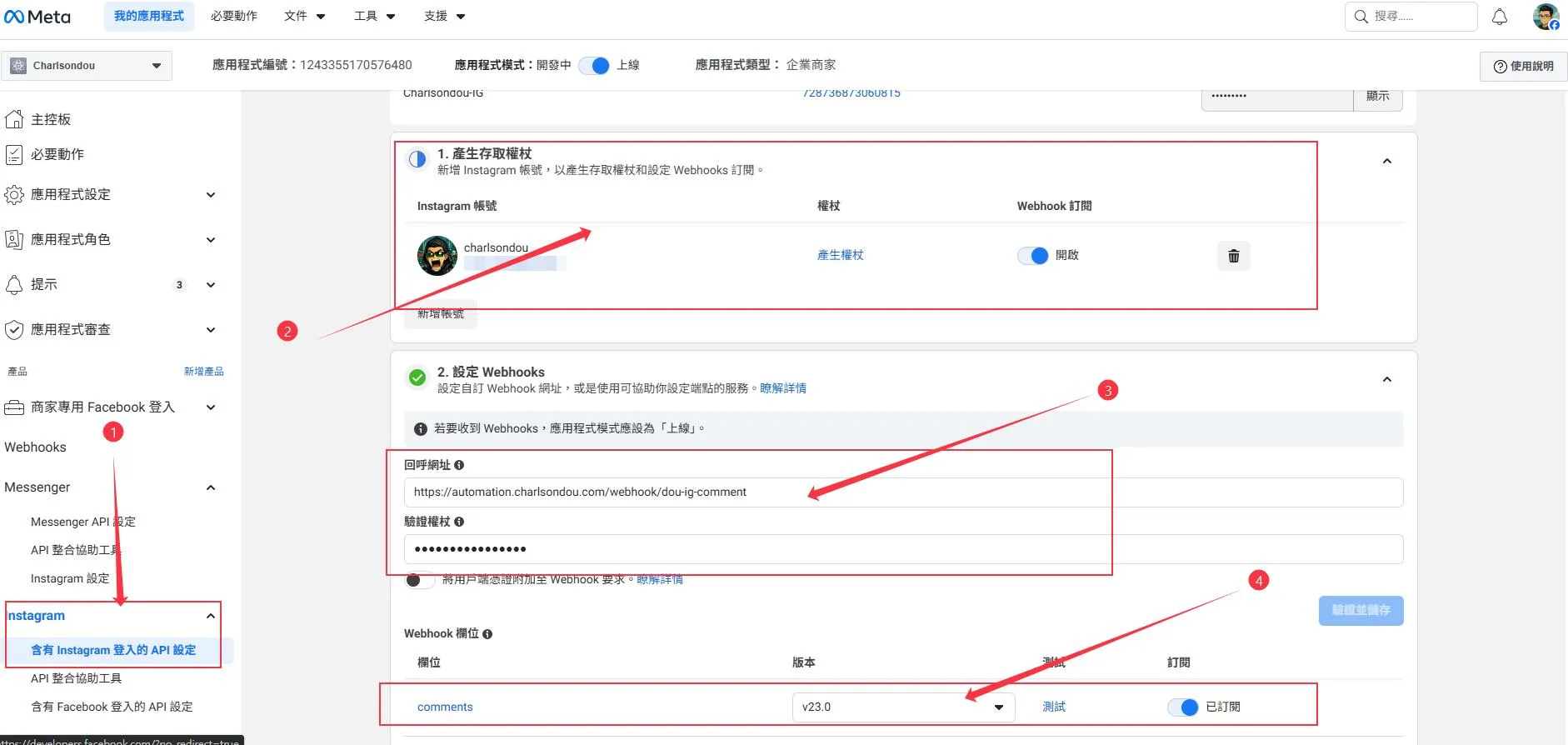
Task: Toggle the charlsondou Webhook subscription switch
Action: [1032, 256]
